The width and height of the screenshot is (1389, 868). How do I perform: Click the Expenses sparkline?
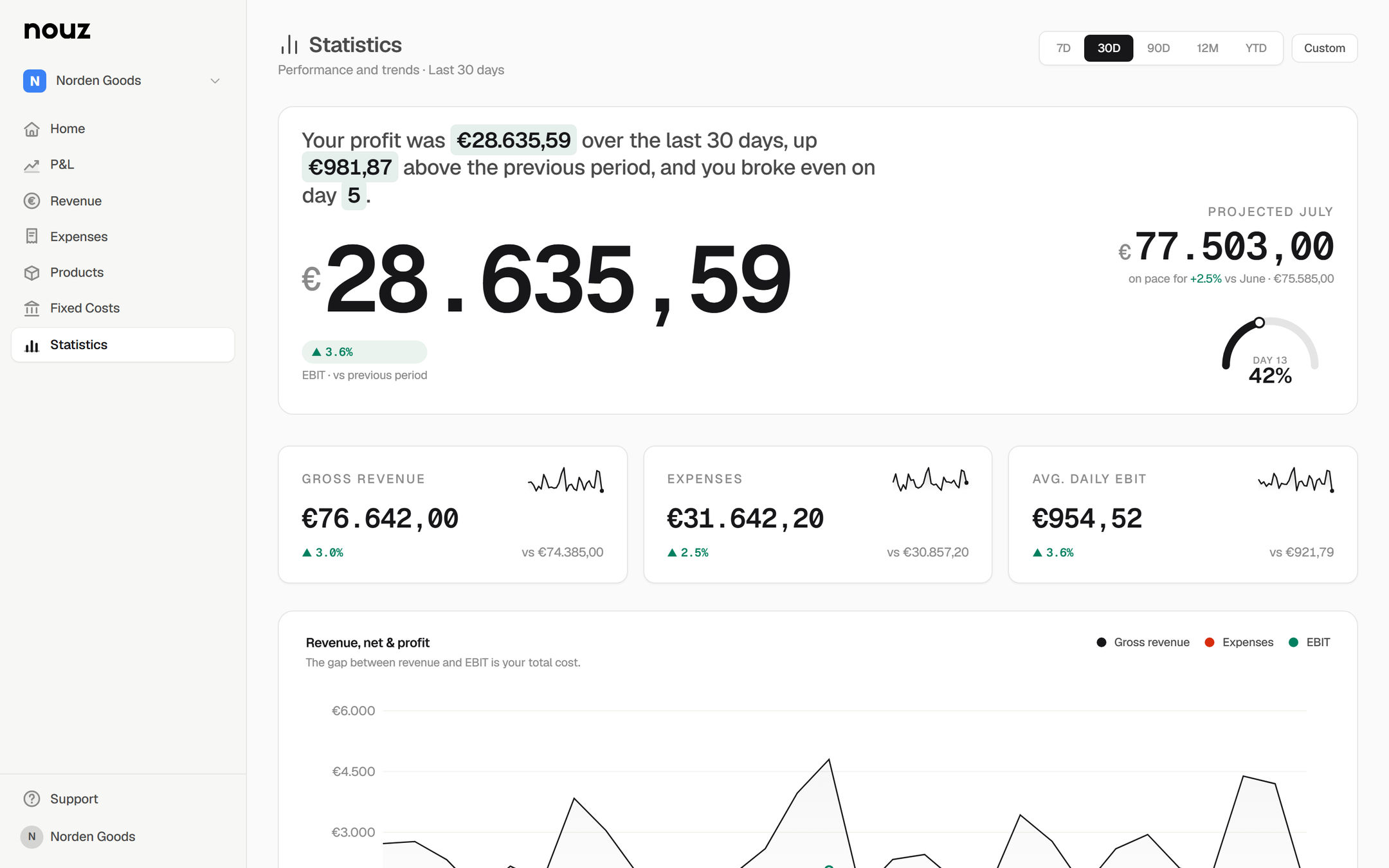(x=931, y=480)
